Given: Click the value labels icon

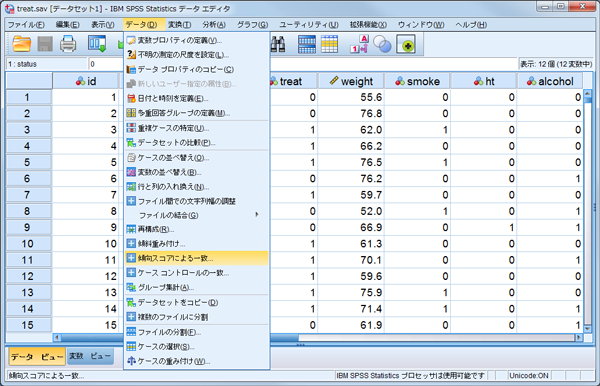Looking at the screenshot, I should 359,44.
